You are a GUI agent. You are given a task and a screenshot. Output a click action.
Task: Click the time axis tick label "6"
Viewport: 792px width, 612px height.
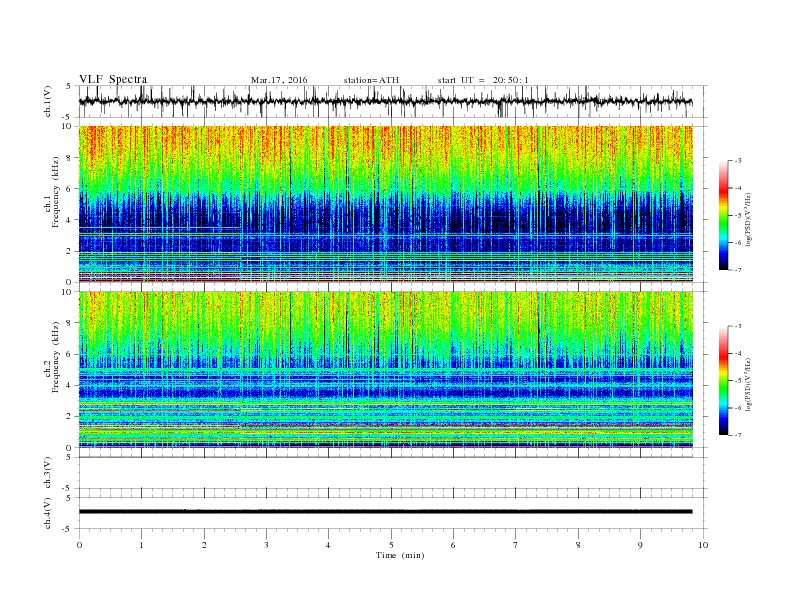453,545
